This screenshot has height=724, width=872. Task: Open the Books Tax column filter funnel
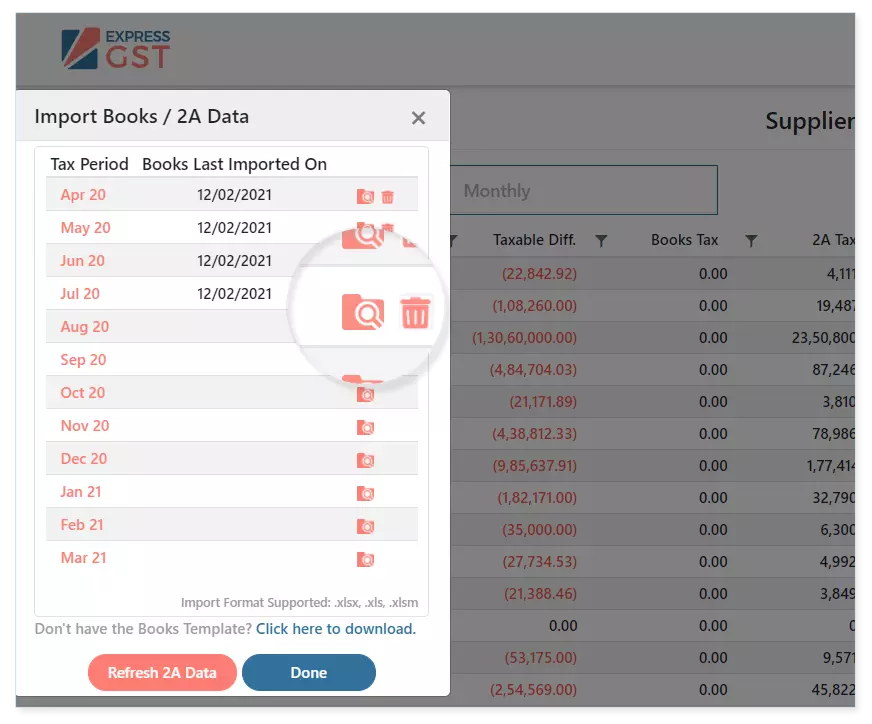pyautogui.click(x=751, y=240)
